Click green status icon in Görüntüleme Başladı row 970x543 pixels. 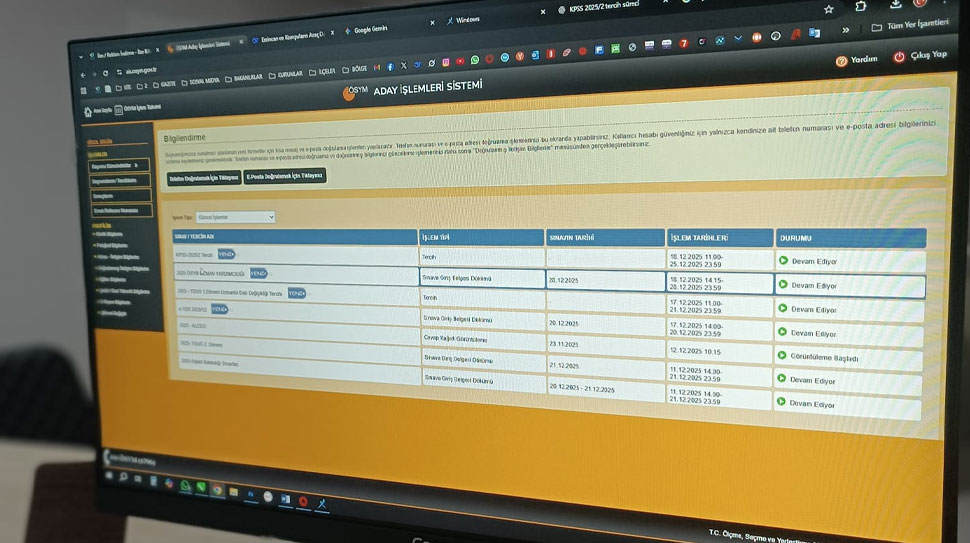[x=781, y=355]
